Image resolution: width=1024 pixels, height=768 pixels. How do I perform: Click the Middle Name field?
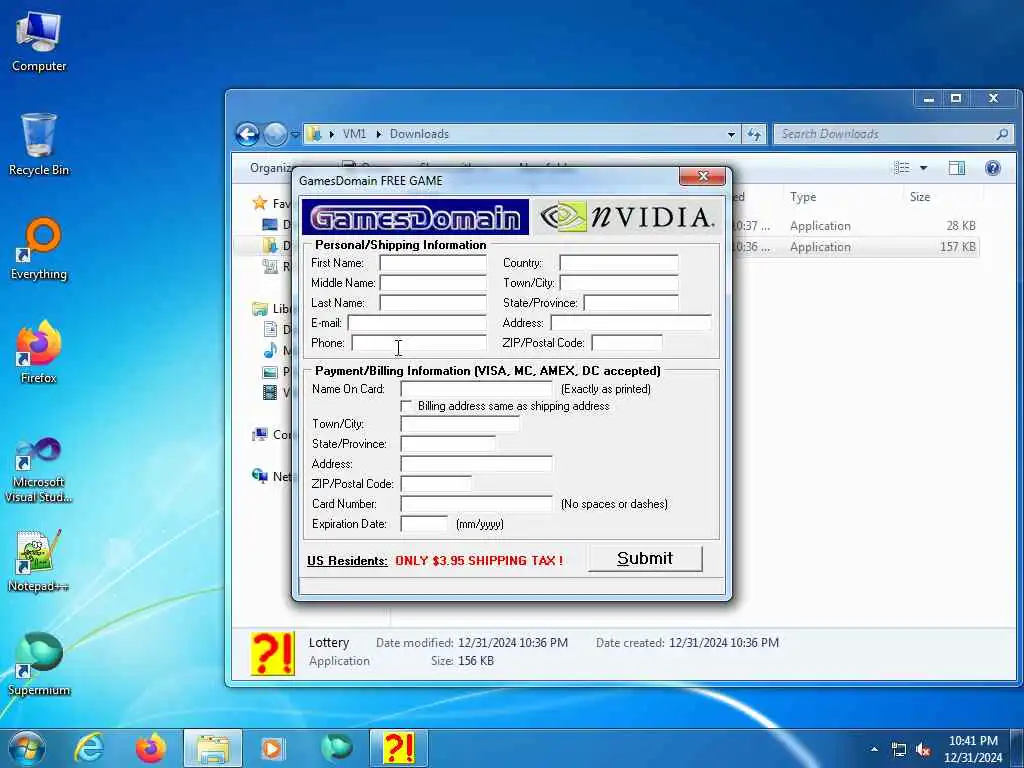(433, 283)
